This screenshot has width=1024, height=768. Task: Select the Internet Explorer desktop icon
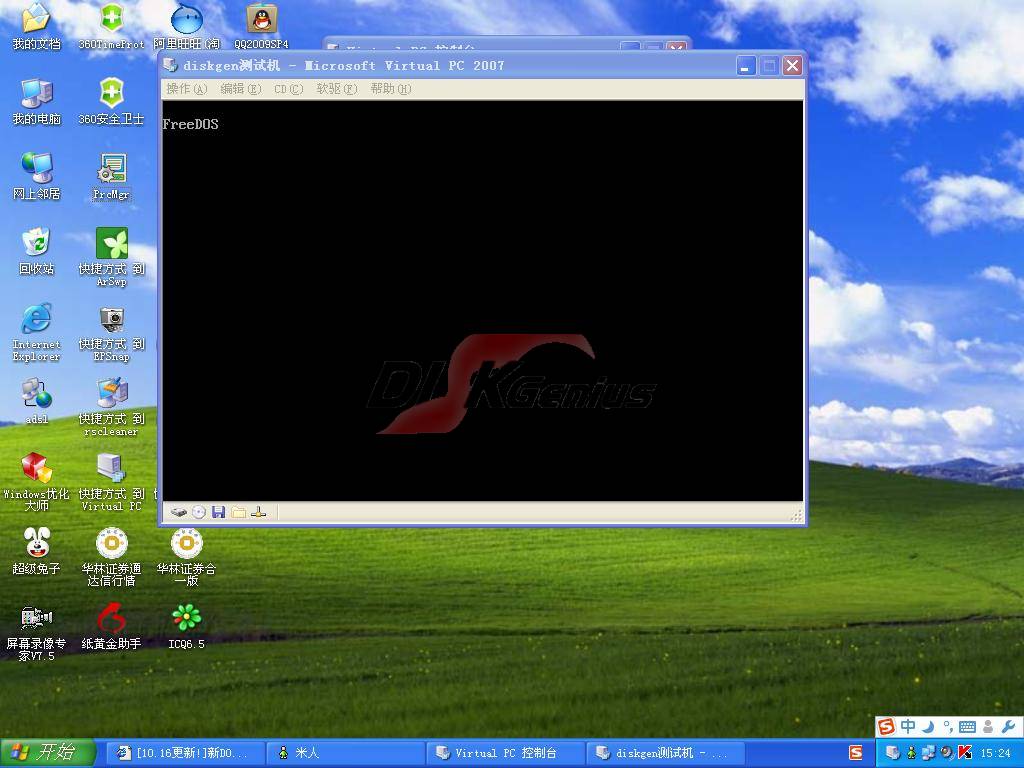[37, 332]
